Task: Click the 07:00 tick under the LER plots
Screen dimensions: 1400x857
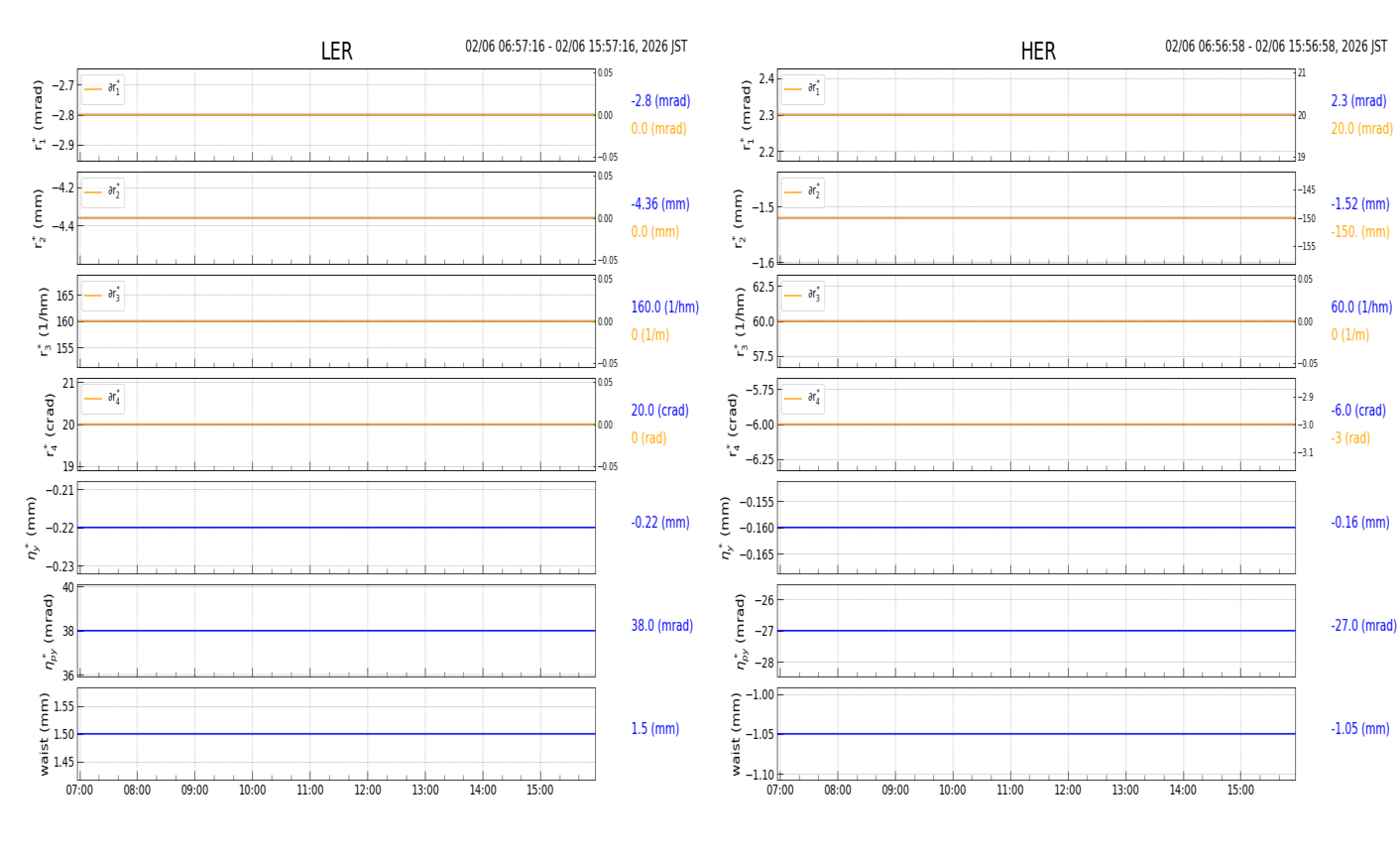Action: coord(79,791)
